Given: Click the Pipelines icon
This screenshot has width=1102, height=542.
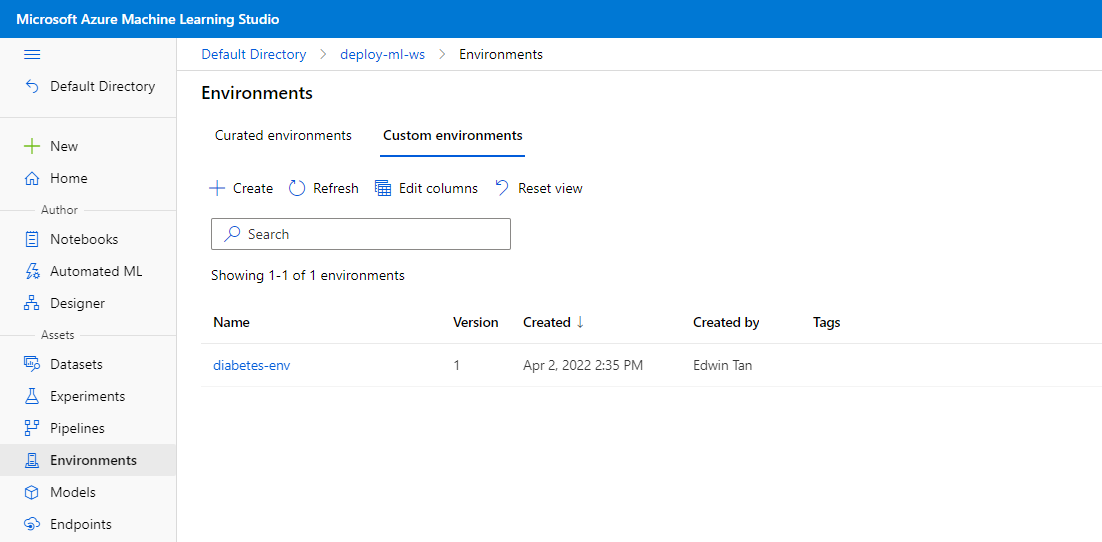Looking at the screenshot, I should (x=32, y=428).
